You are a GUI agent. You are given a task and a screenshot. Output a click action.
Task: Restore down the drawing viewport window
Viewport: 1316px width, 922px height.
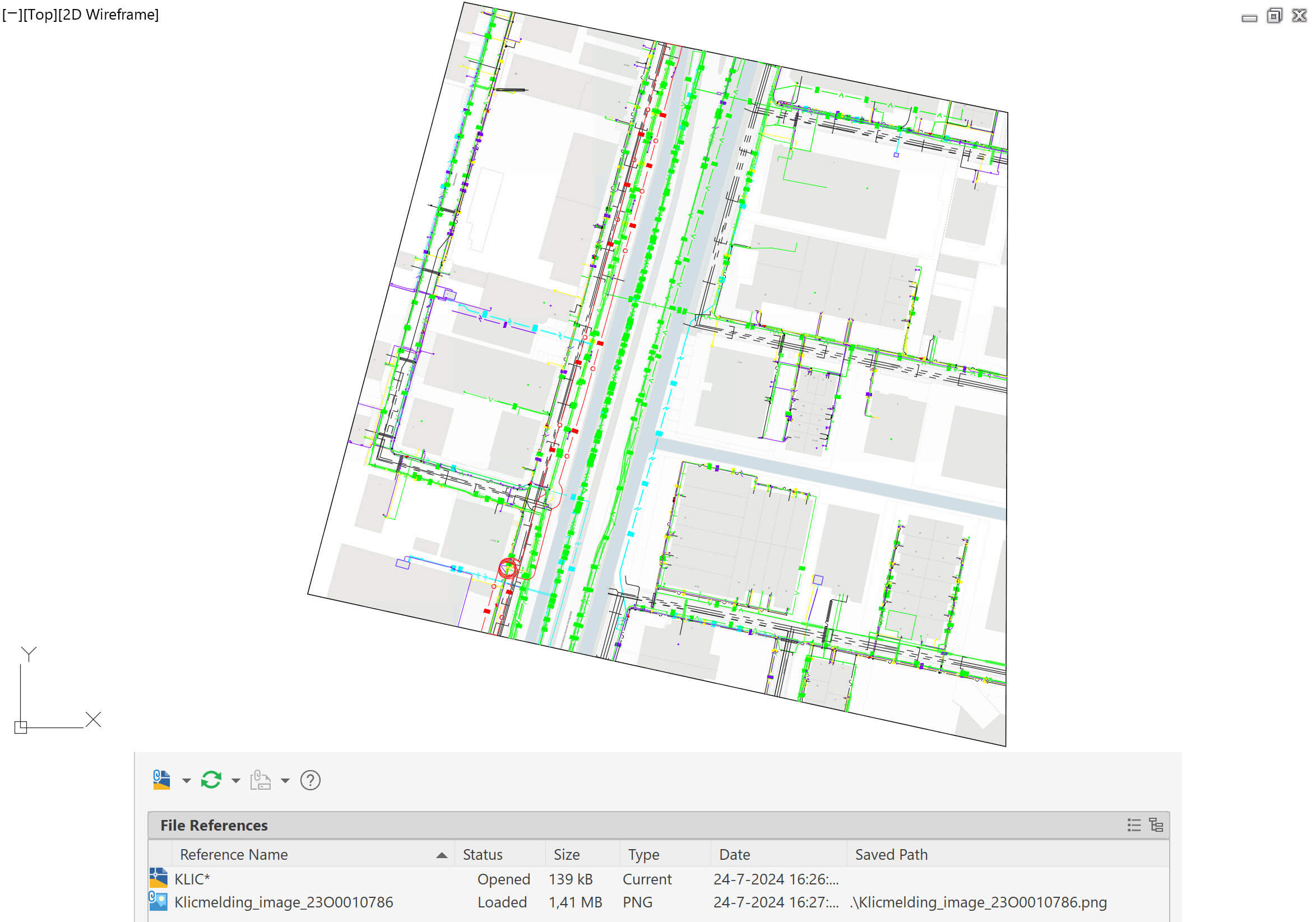pos(1273,16)
